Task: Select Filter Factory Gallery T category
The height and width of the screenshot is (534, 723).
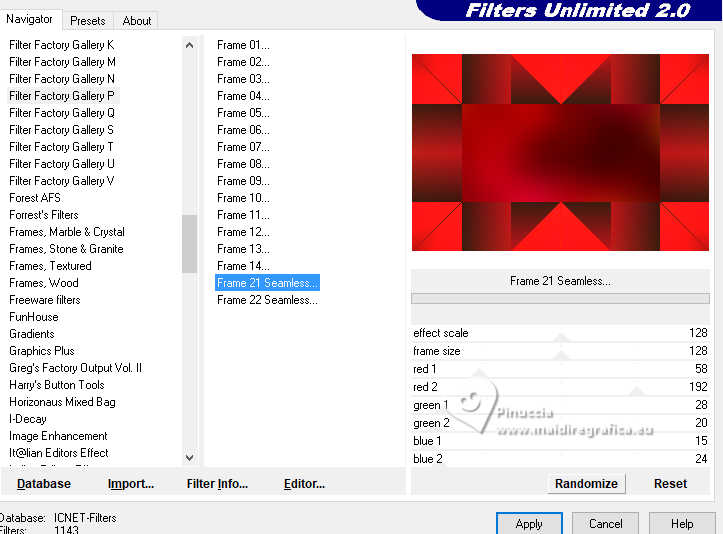Action: coord(61,147)
